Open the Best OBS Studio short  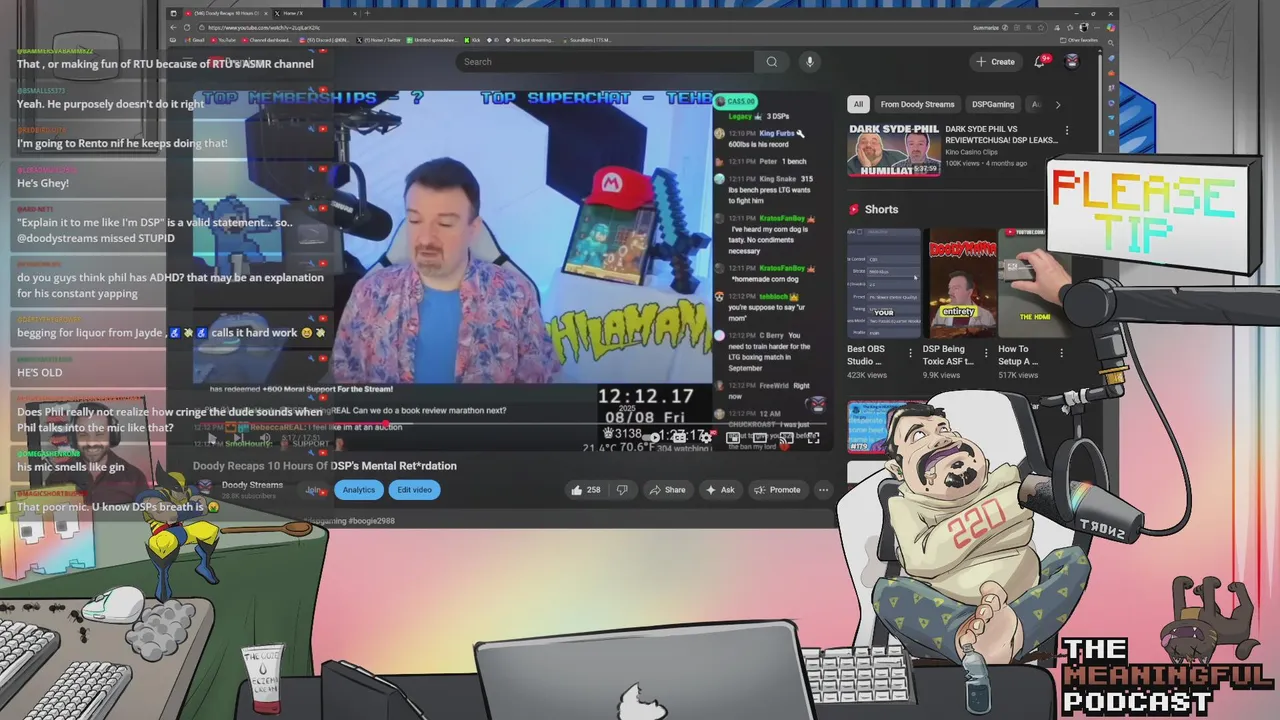click(884, 284)
